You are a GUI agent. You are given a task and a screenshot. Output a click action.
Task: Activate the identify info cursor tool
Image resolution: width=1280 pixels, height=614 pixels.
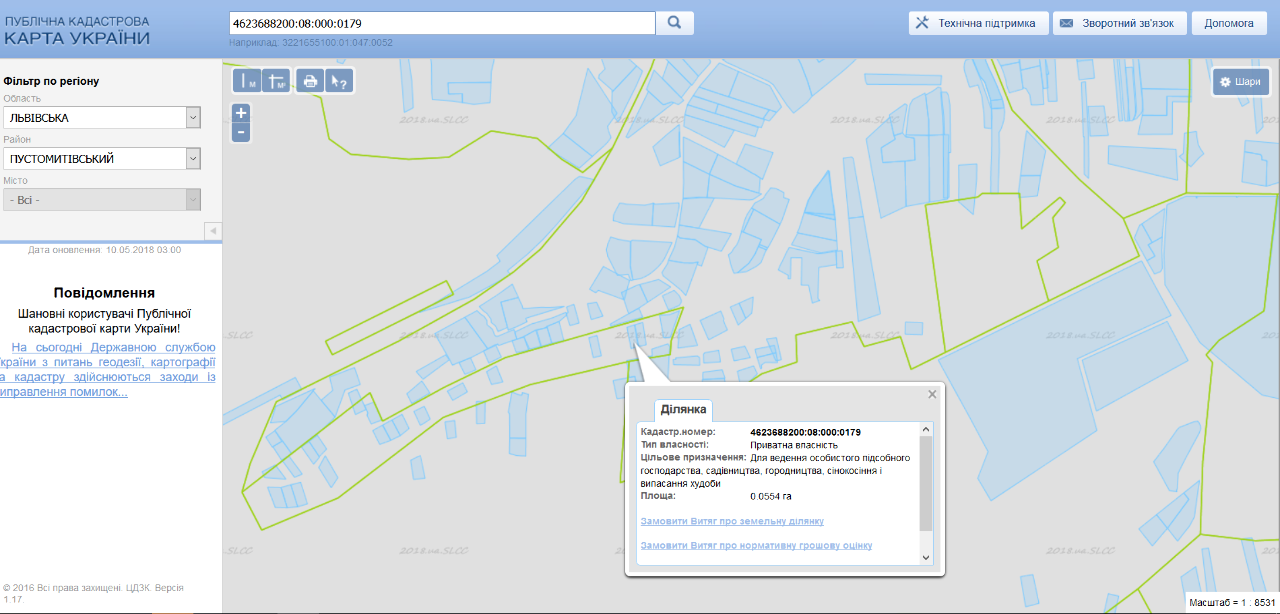tap(340, 81)
